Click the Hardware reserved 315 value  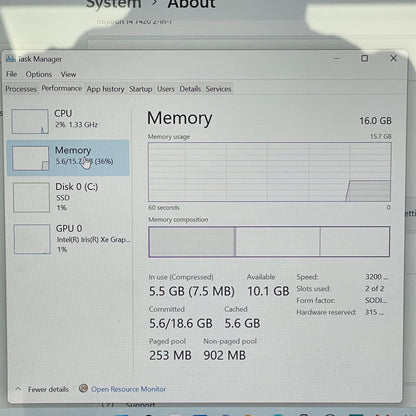(x=374, y=312)
